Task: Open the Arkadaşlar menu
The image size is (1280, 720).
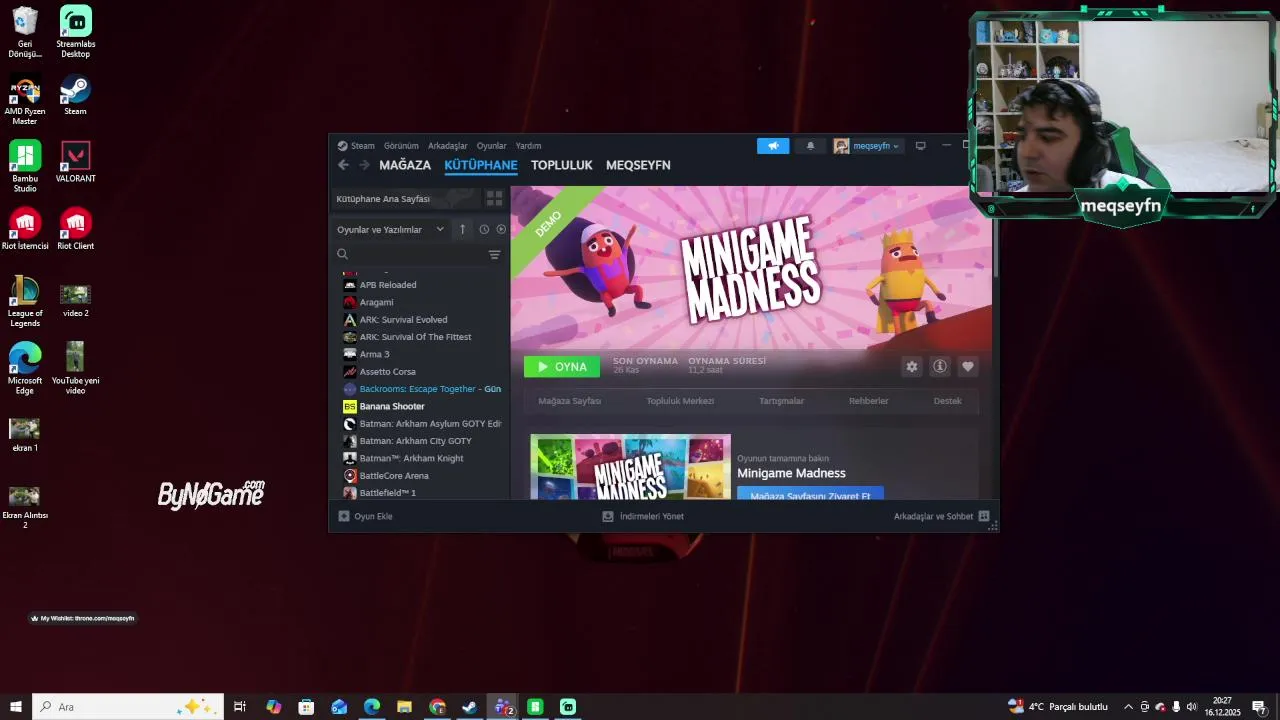Action: (448, 146)
